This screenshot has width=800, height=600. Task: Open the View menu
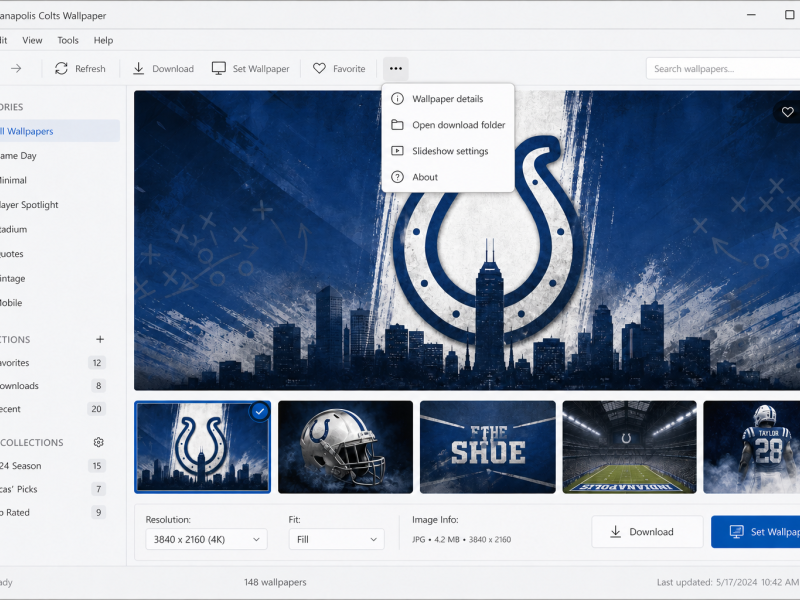[32, 40]
